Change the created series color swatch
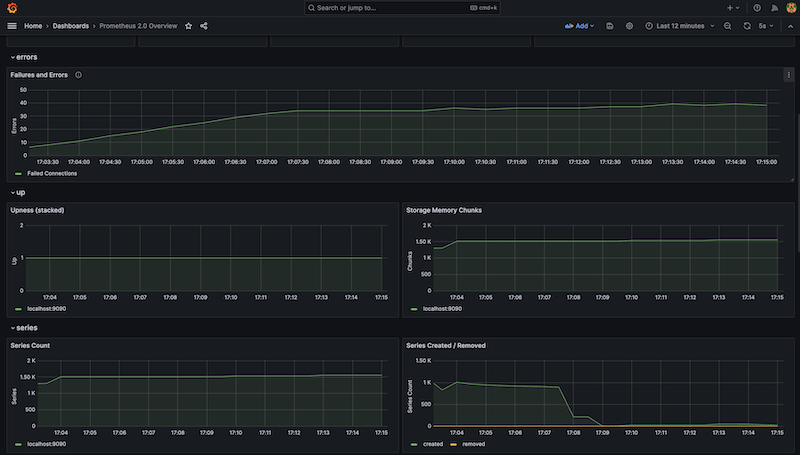This screenshot has width=800, height=455. point(414,444)
